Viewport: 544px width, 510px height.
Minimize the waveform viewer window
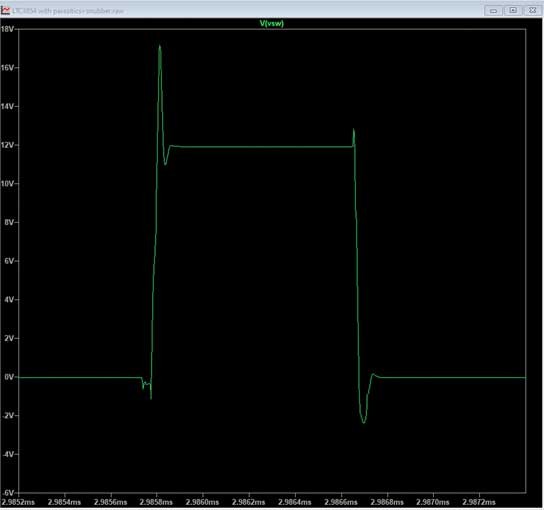pyautogui.click(x=493, y=11)
